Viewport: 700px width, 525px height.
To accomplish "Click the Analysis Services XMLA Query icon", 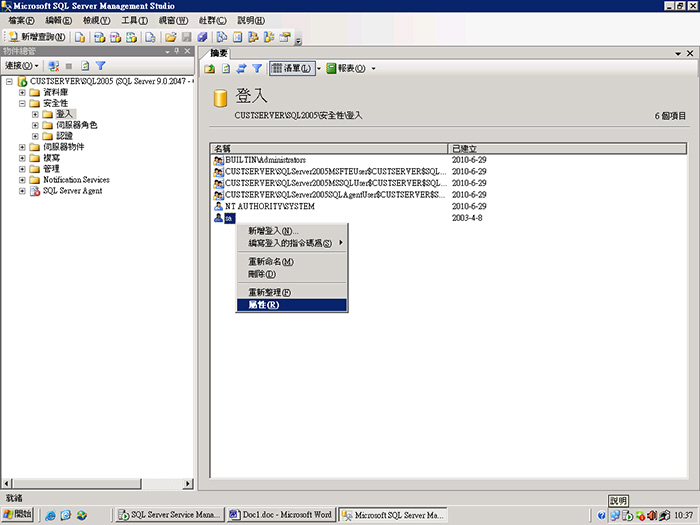I will (x=131, y=37).
